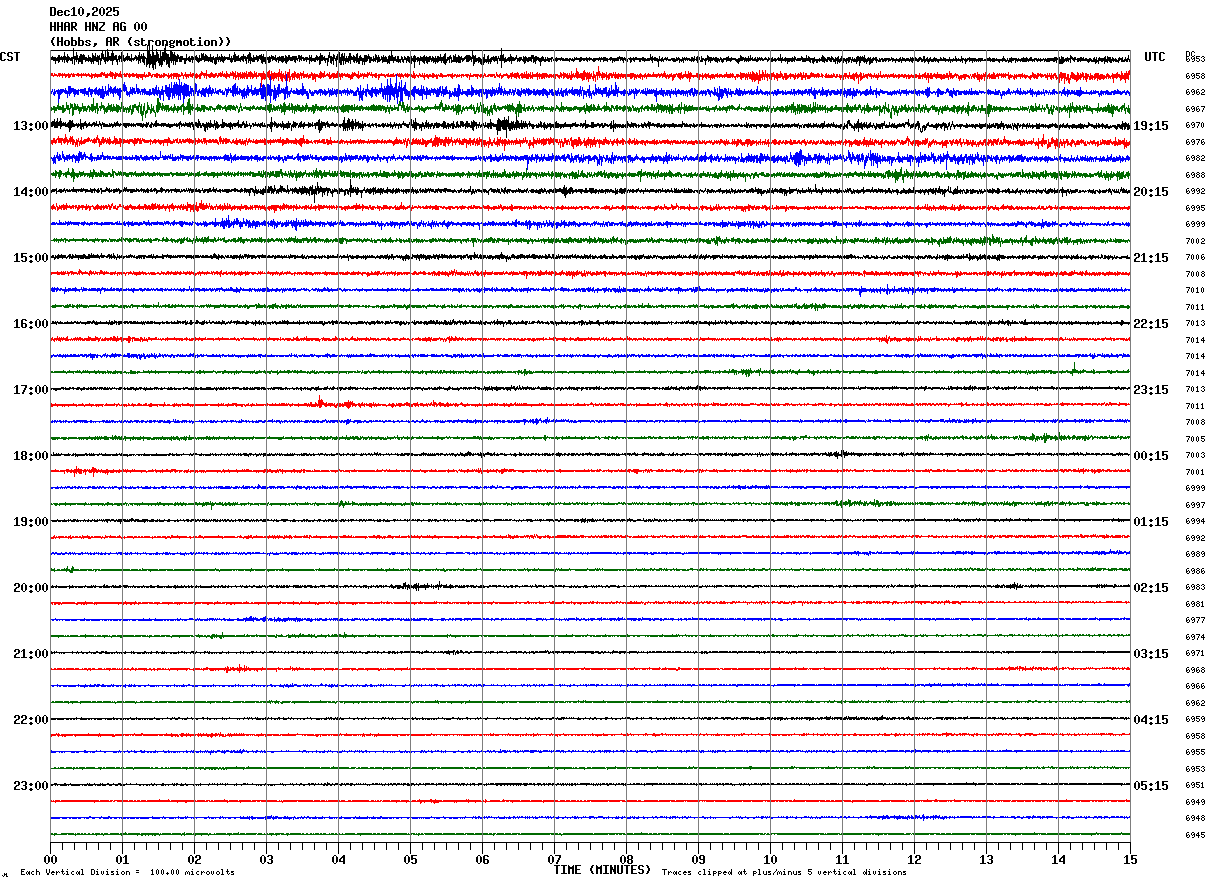This screenshot has height=886, width=1210.
Task: Click the 'Each Vertical Division = 100.00 microvolts' note
Action: tap(127, 873)
